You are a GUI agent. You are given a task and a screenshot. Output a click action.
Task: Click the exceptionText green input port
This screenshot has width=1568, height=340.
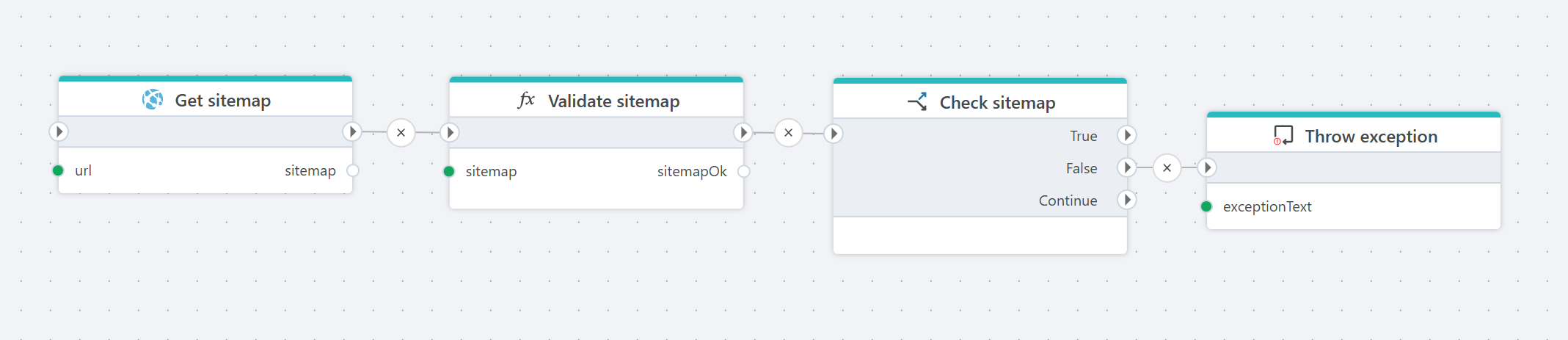point(1206,206)
